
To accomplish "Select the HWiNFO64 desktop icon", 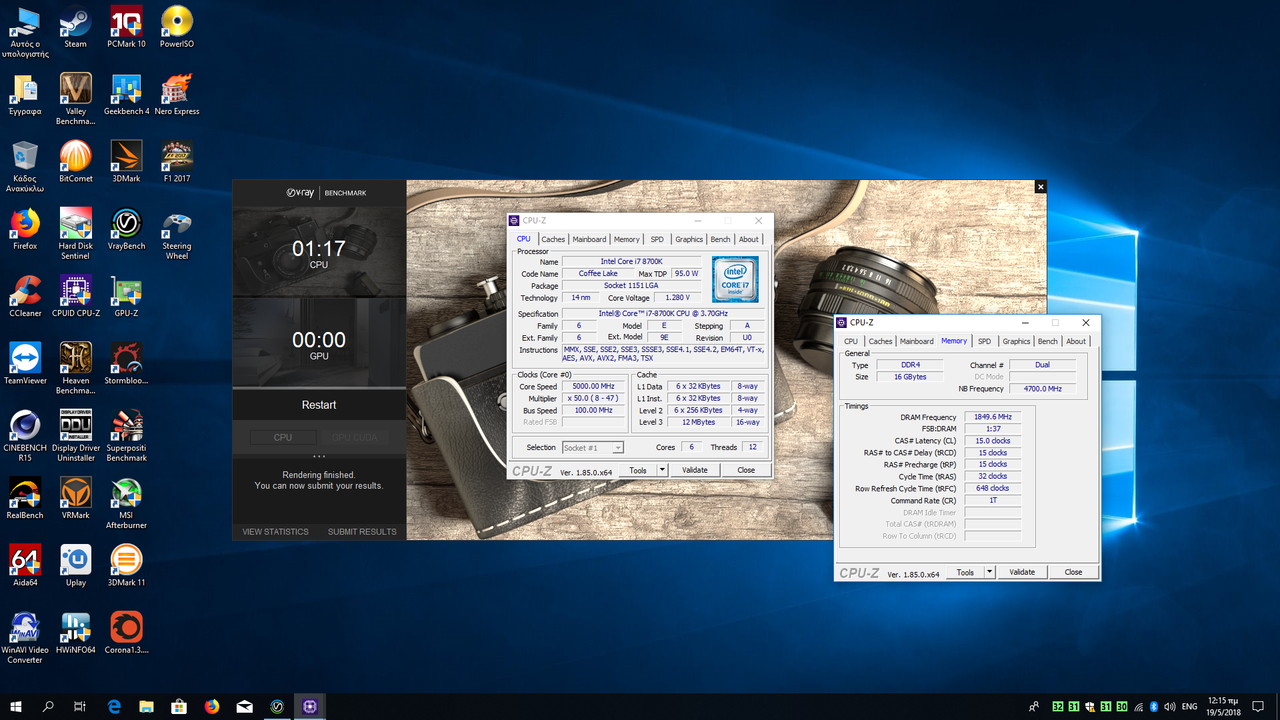I will click(75, 632).
